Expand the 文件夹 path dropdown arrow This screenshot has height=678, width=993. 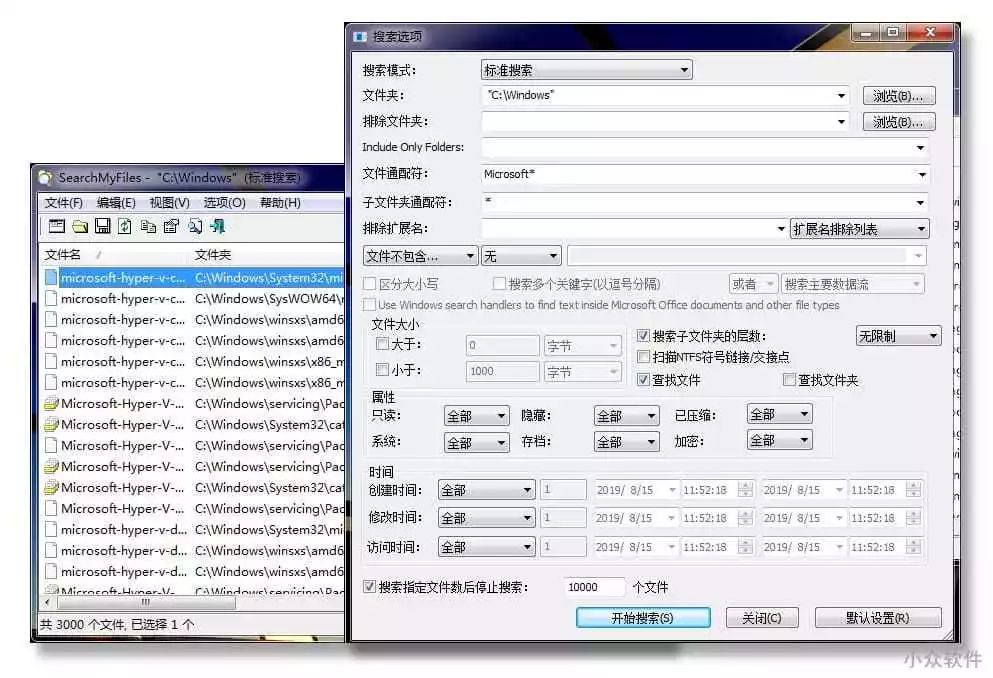[x=841, y=96]
